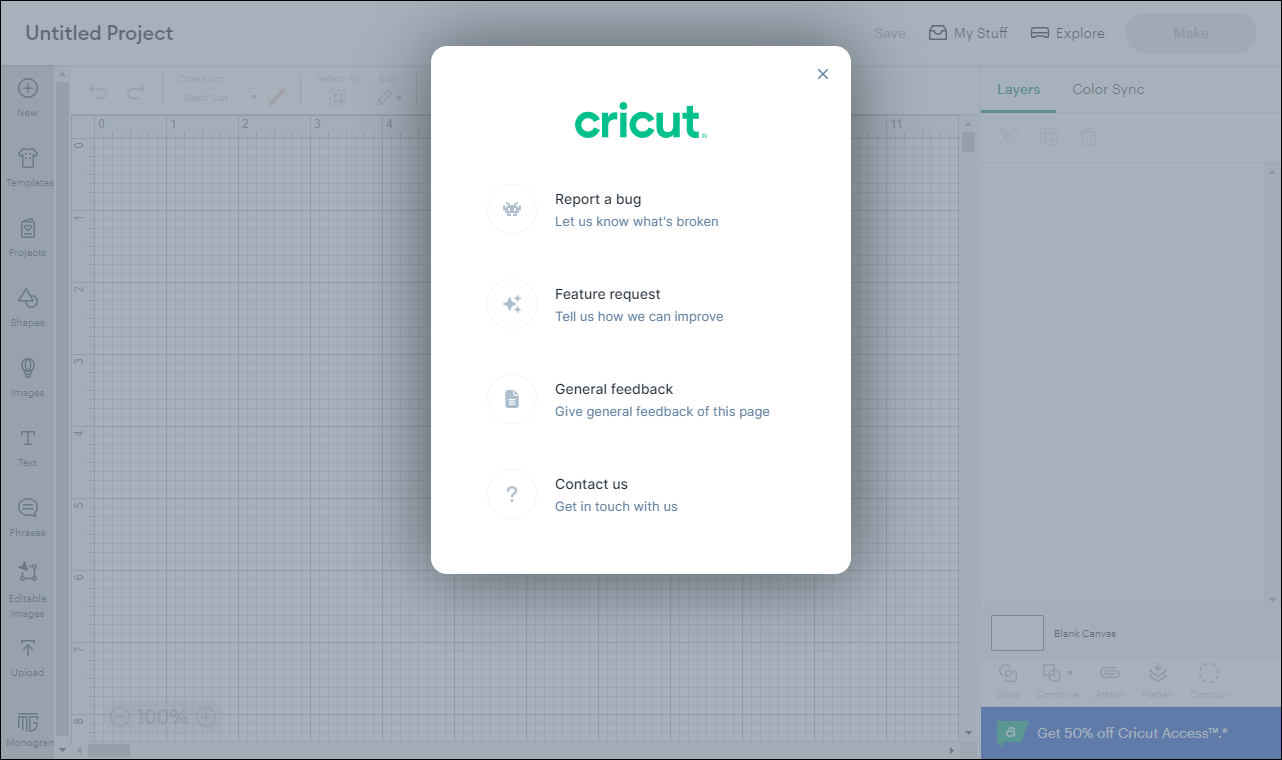
Task: Open the Templates panel in sidebar
Action: click(28, 167)
